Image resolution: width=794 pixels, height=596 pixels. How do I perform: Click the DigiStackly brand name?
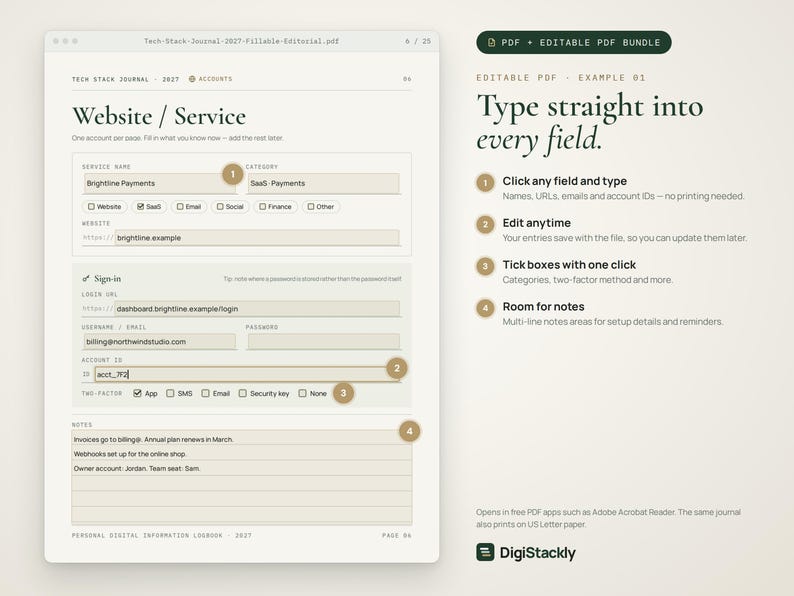[537, 552]
